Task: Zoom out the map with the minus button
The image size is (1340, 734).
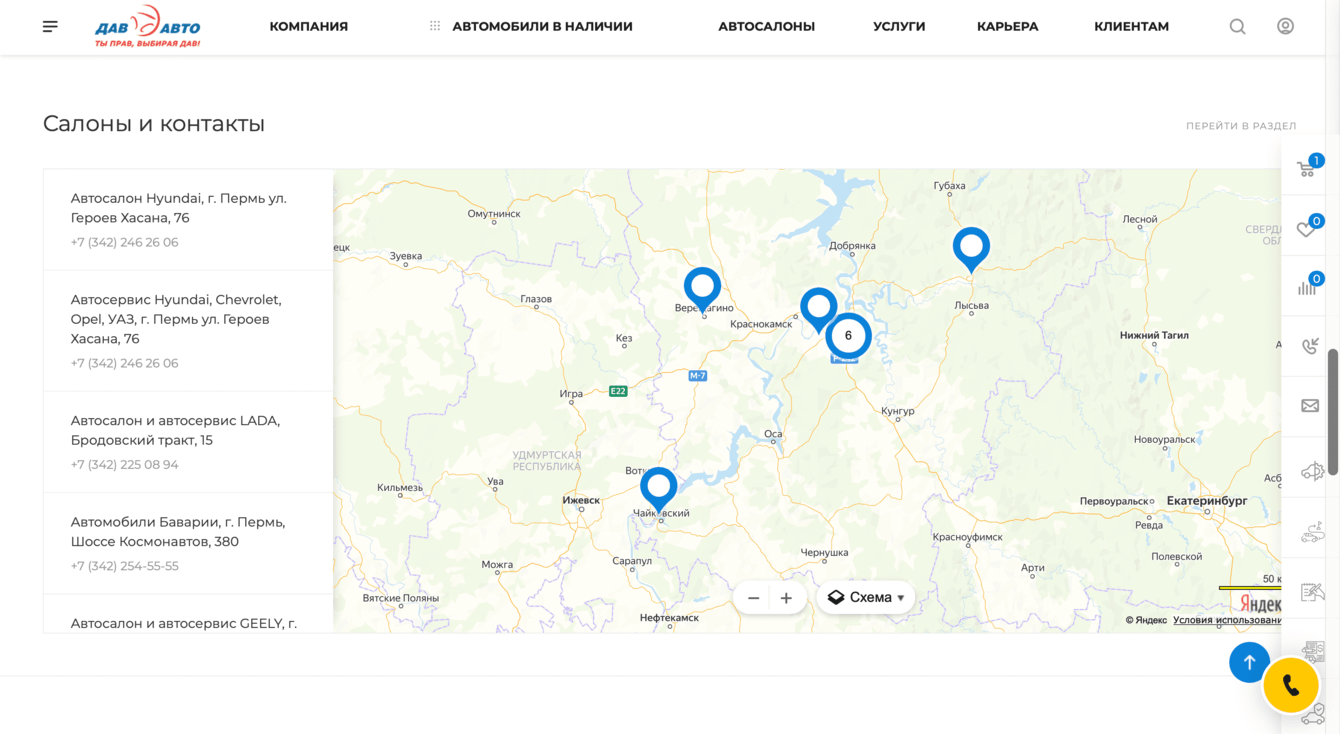Action: [754, 598]
